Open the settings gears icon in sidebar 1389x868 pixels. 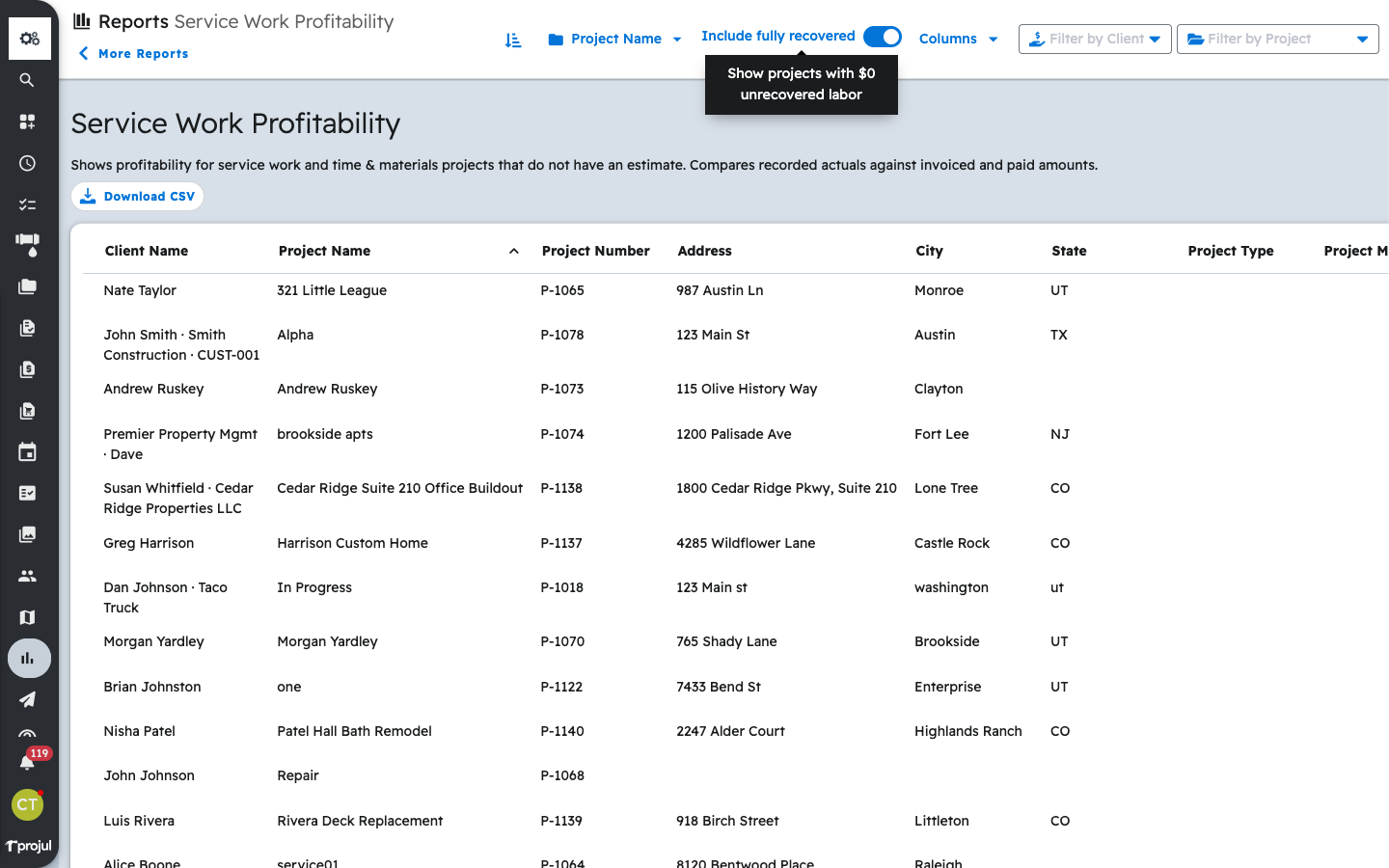29,39
